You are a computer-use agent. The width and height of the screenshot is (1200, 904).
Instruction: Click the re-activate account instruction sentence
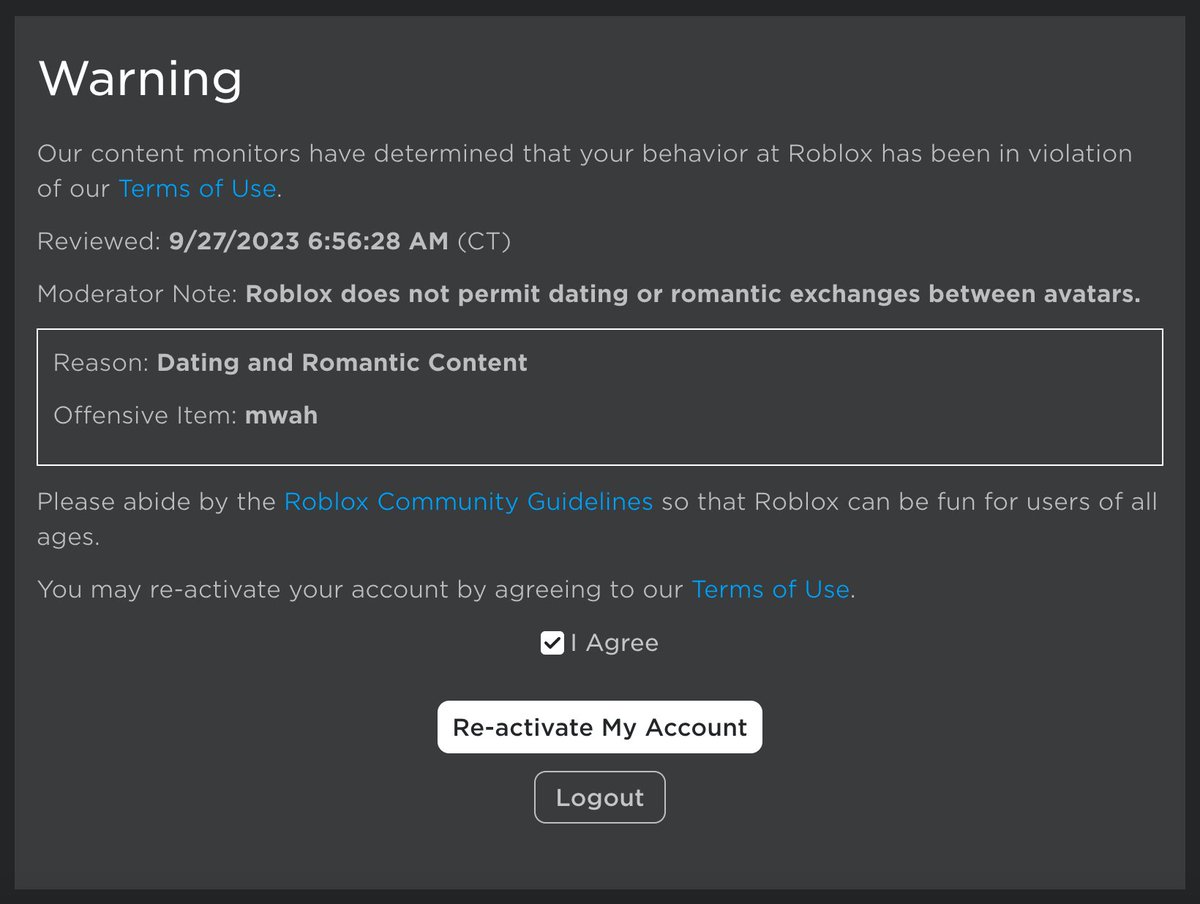coord(360,589)
